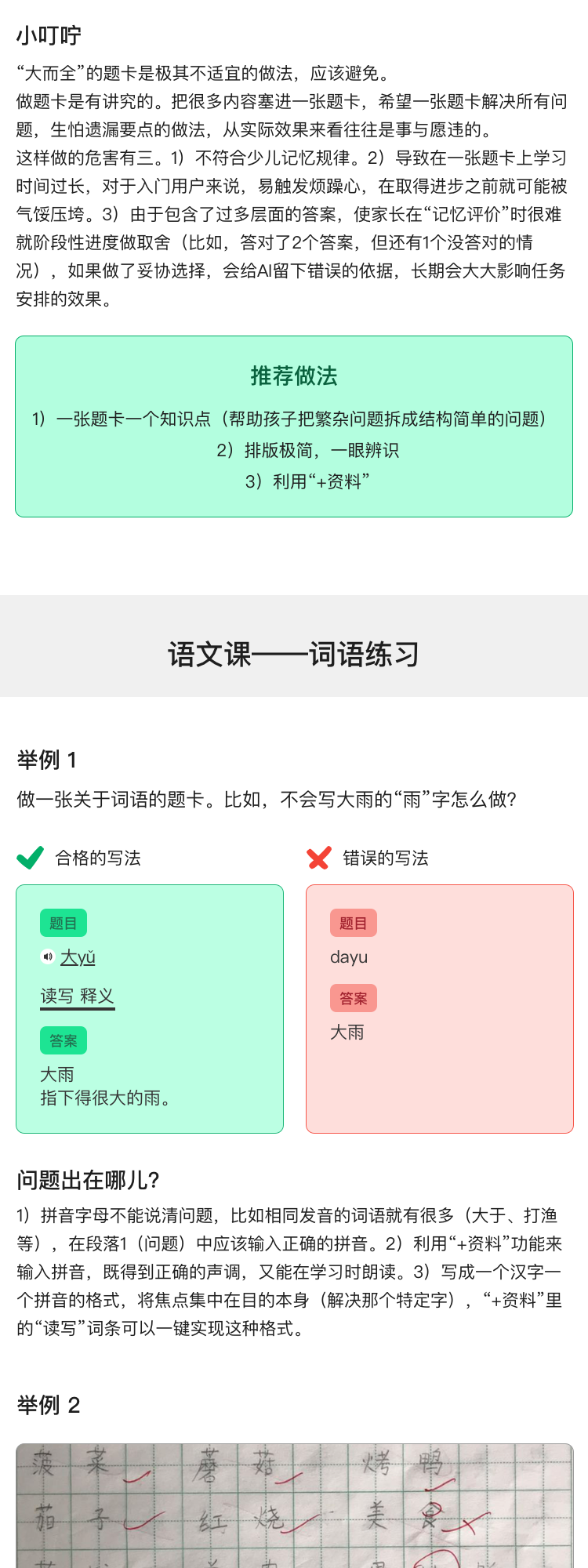Click the 合格的写法 label
This screenshot has height=1568, width=588.
[98, 858]
